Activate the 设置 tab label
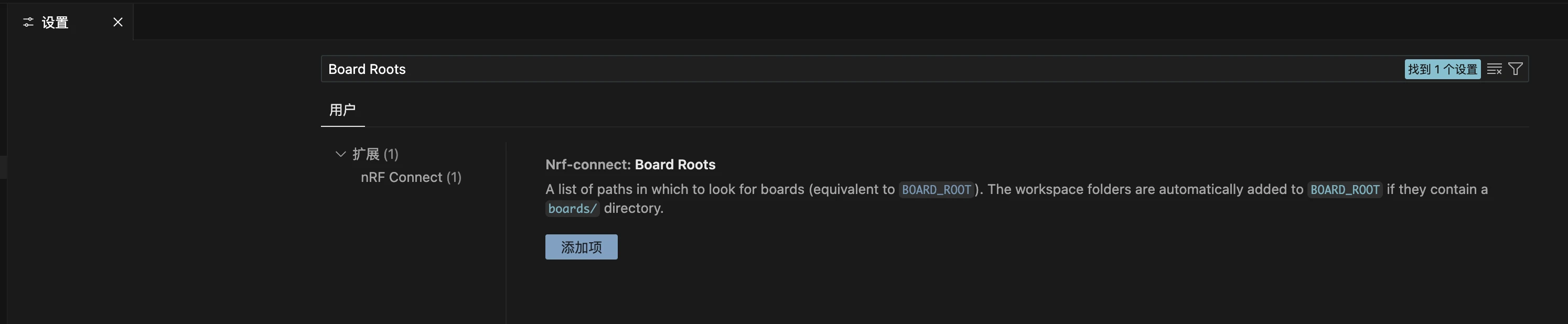The image size is (1568, 324). 55,23
